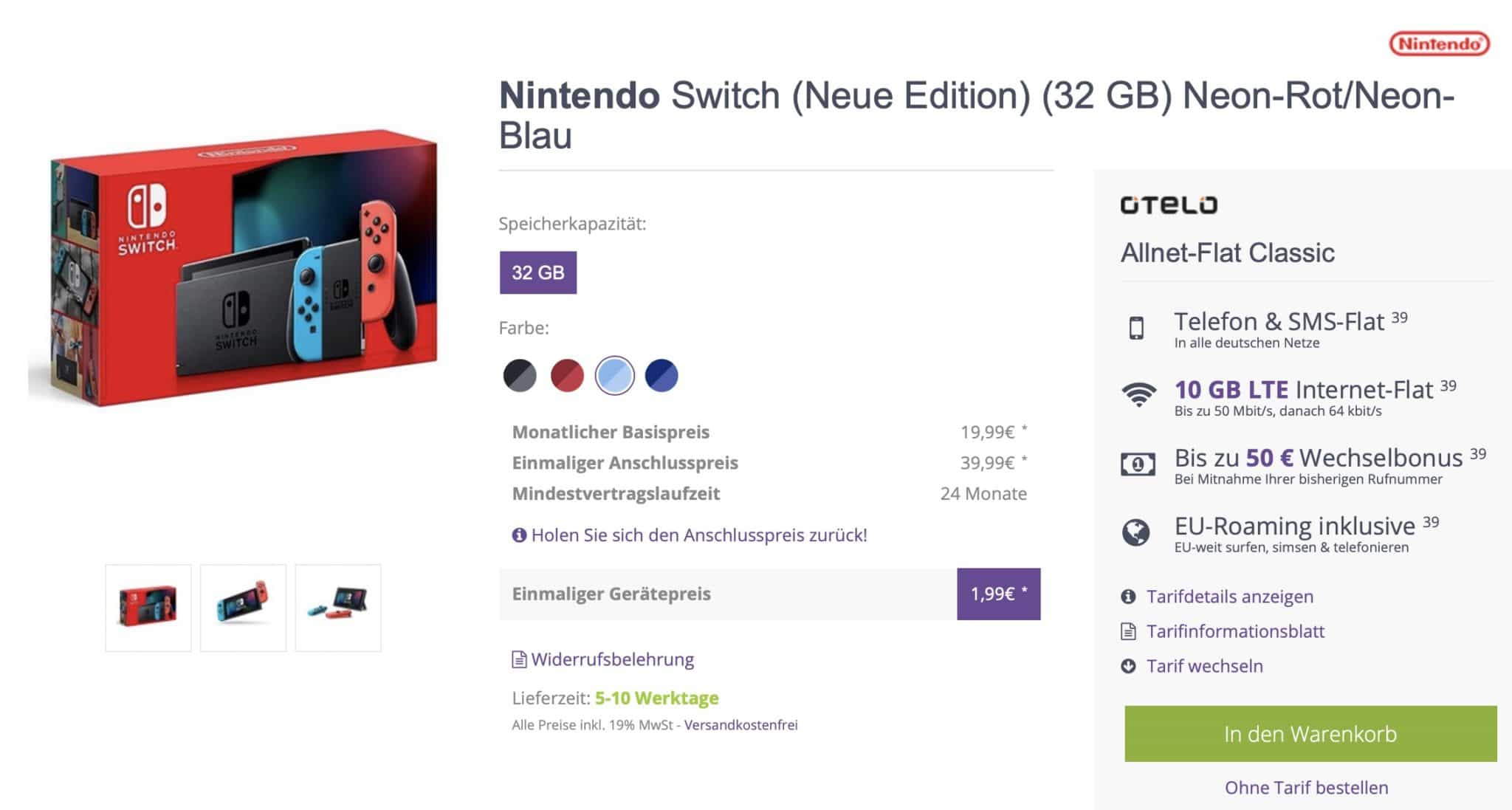
Task: Click the arrow icon beside Tarif wechseln
Action: (1128, 666)
